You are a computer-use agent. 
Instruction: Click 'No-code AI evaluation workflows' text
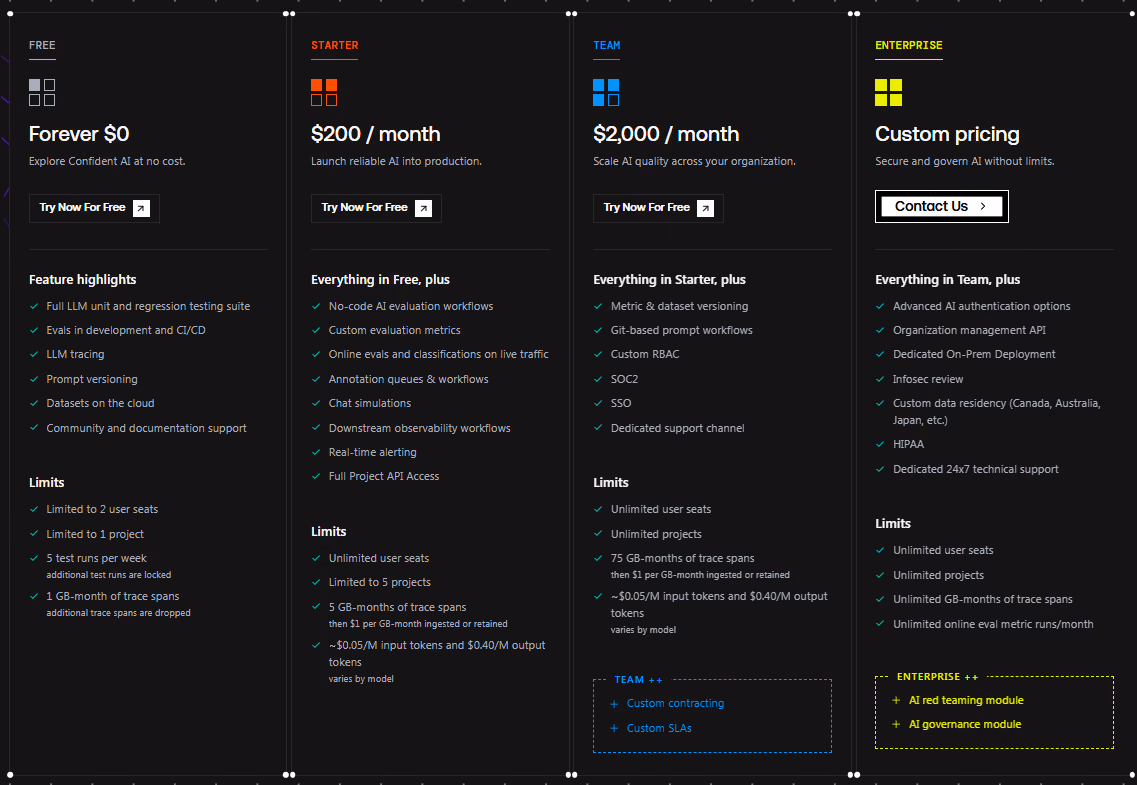(x=410, y=307)
